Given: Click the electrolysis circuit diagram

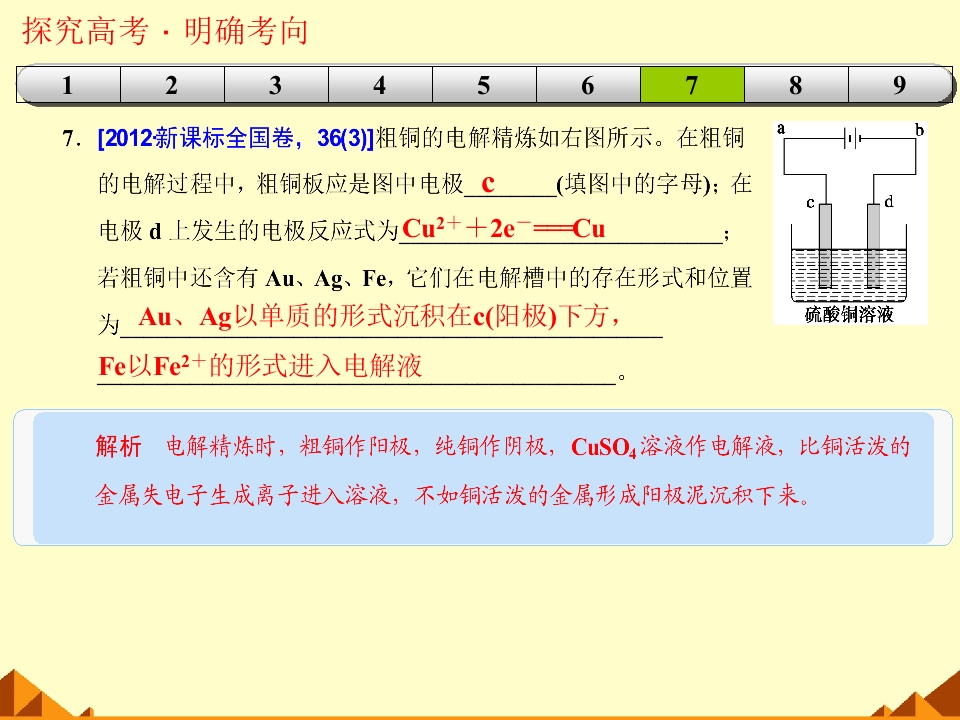Looking at the screenshot, I should 850,223.
